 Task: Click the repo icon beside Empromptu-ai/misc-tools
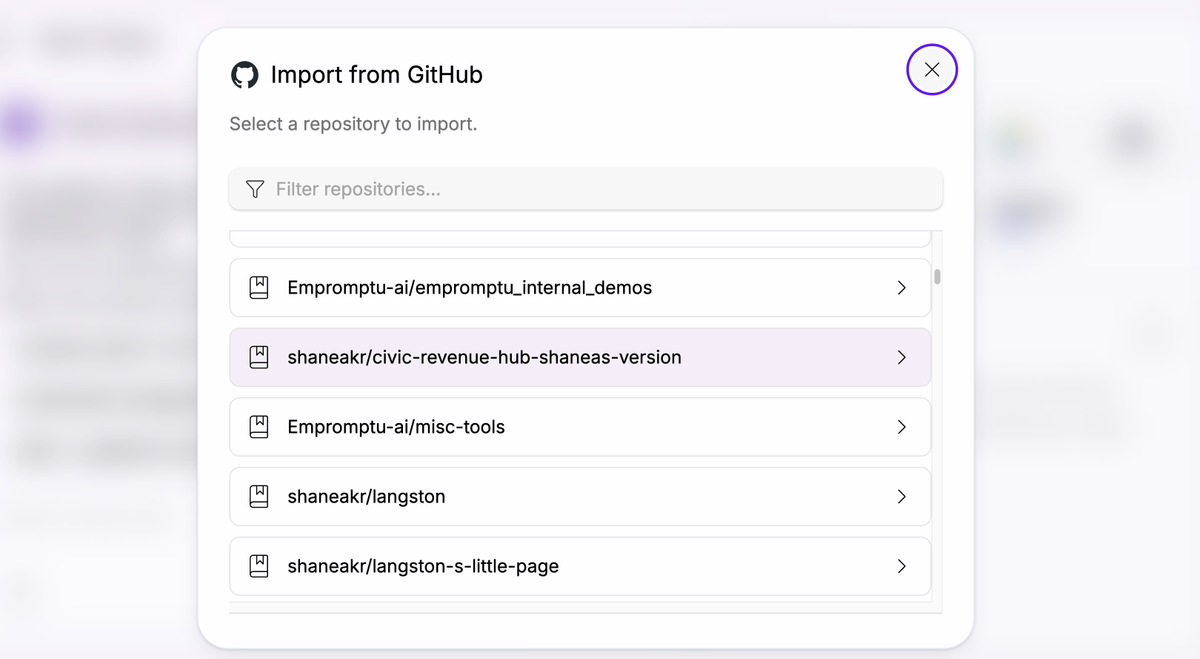[259, 427]
